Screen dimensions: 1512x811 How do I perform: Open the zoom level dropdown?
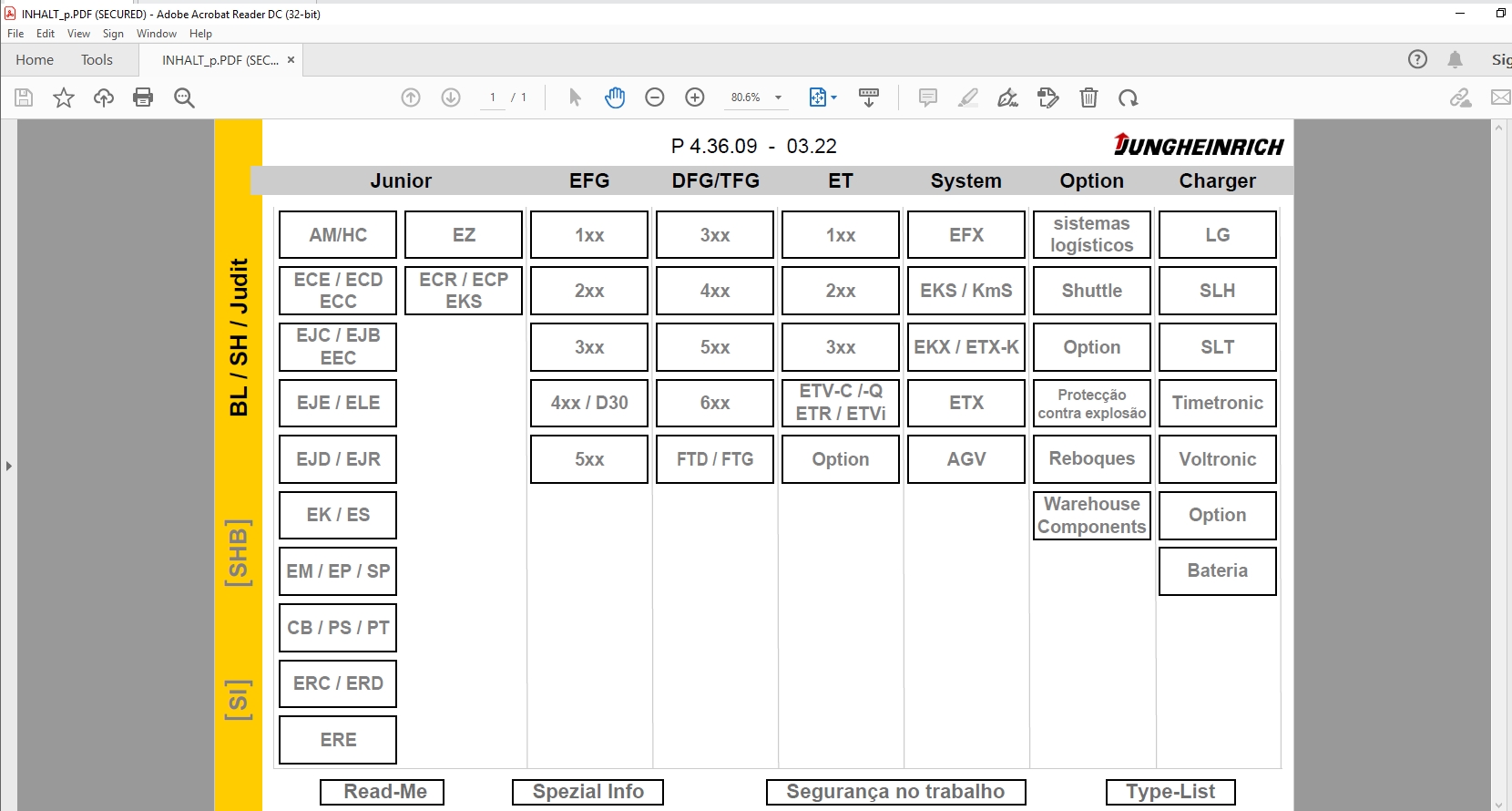(x=778, y=98)
